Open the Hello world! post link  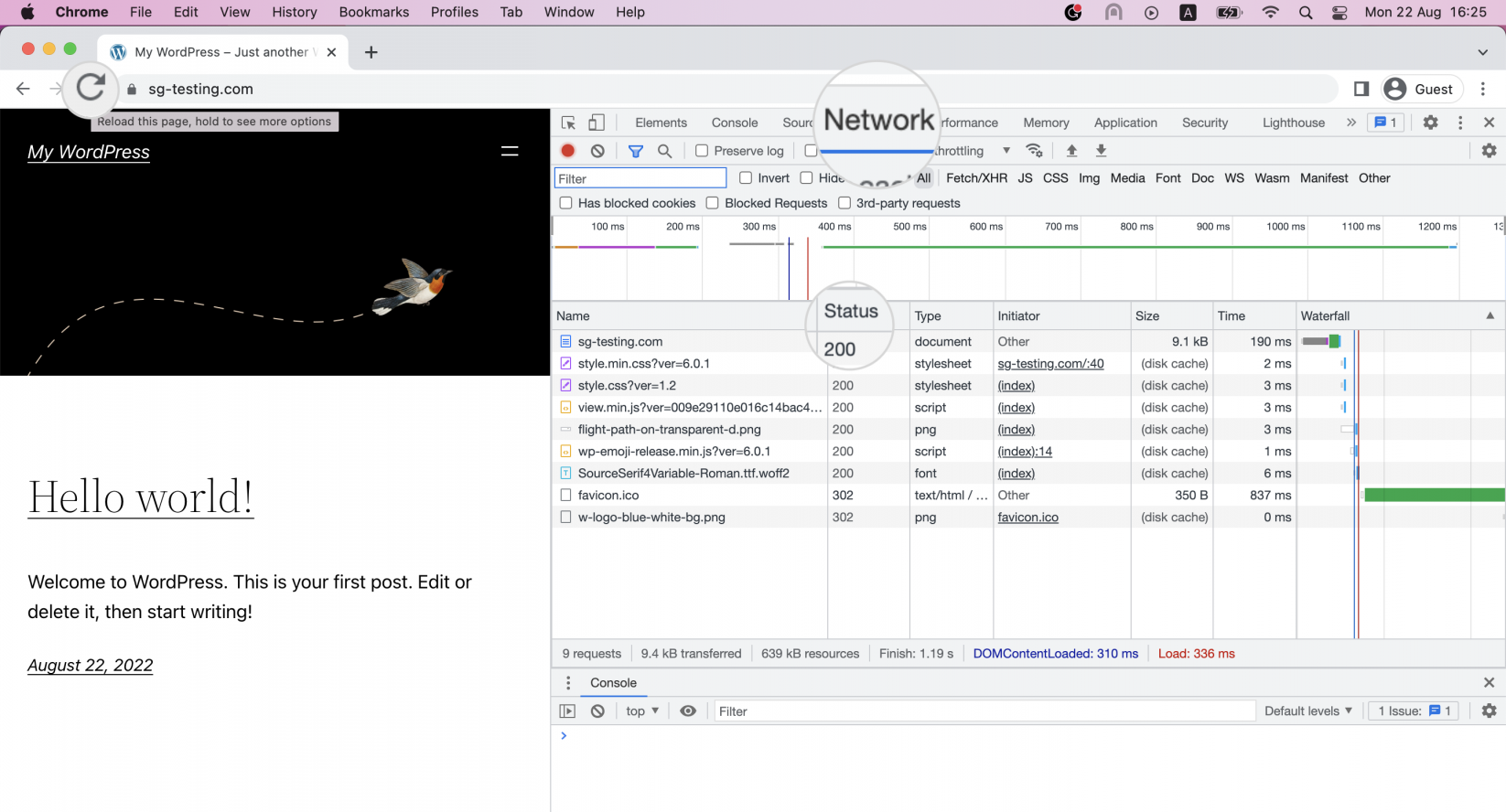pyautogui.click(x=141, y=497)
